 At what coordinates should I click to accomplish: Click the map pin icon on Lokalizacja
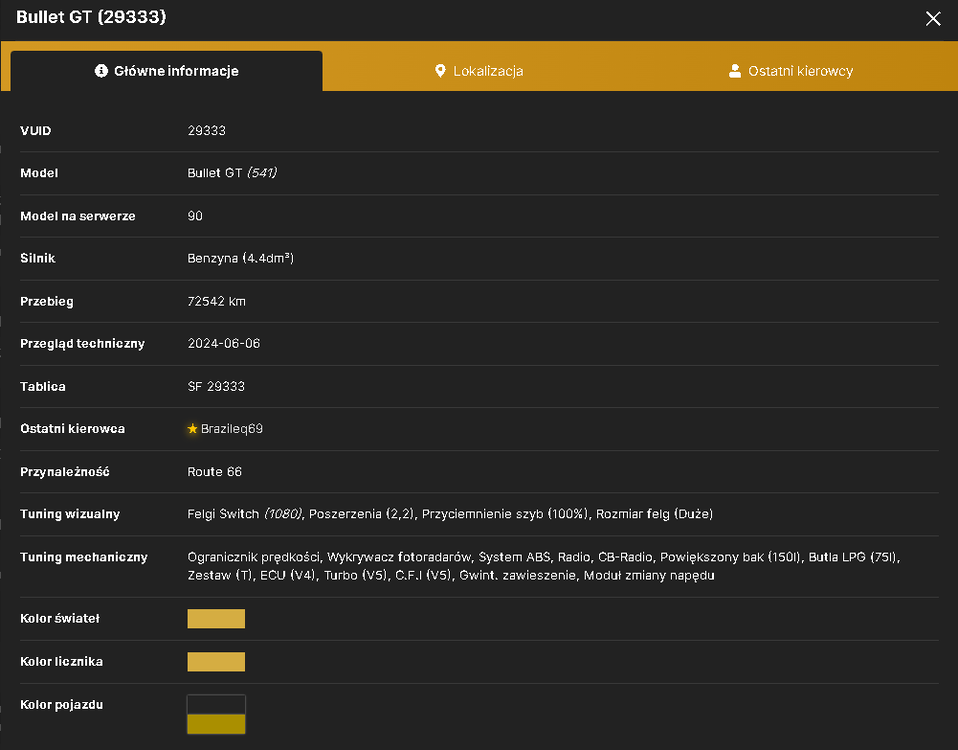pos(440,71)
